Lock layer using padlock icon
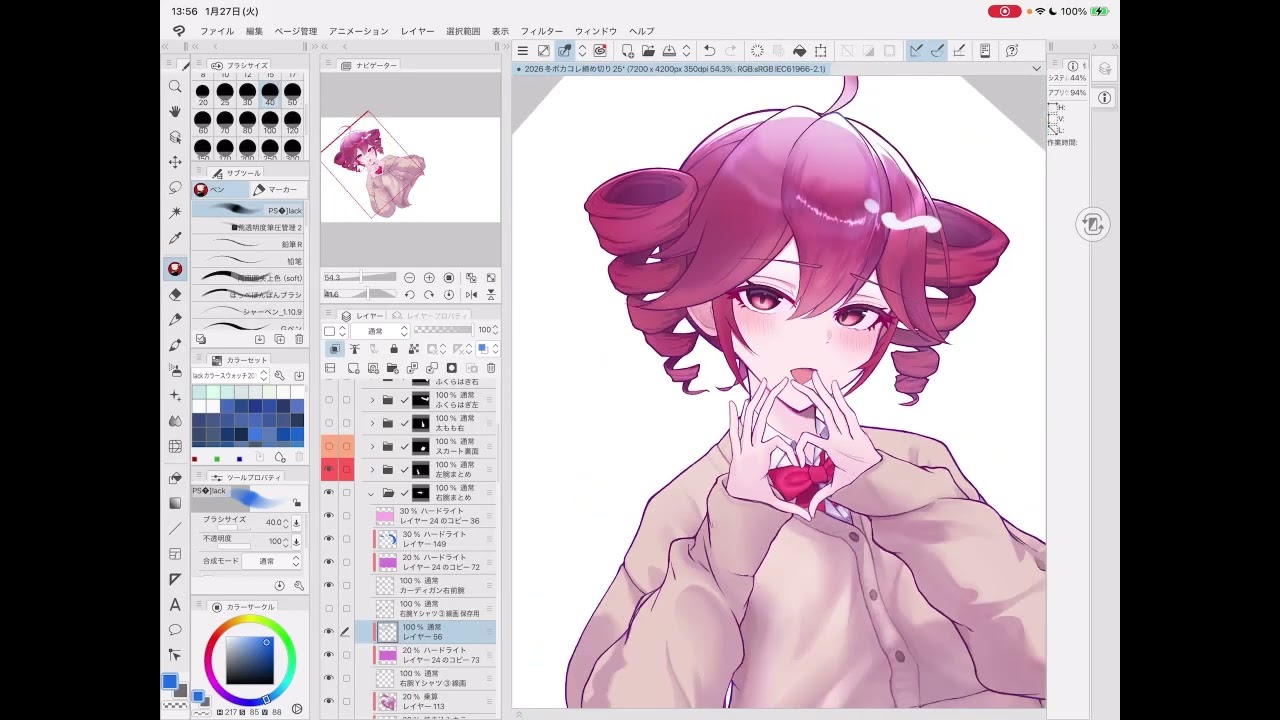 coord(394,349)
